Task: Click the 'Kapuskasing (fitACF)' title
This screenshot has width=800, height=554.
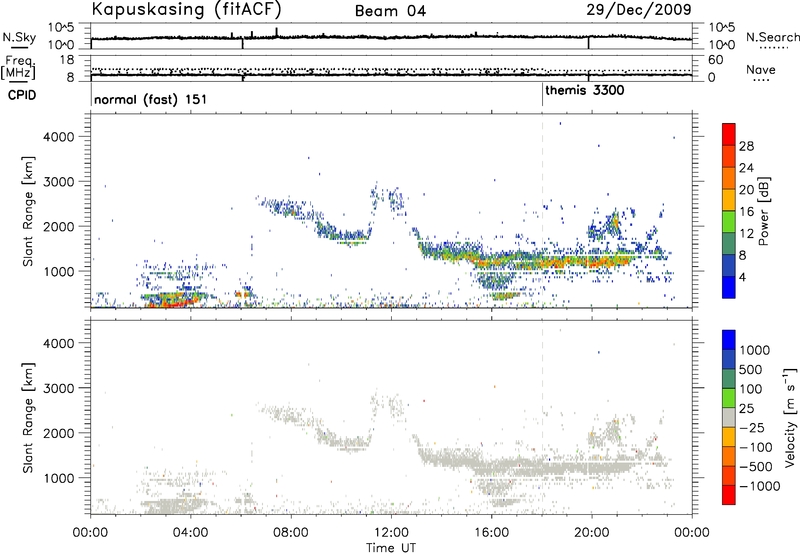Action: click(x=187, y=9)
